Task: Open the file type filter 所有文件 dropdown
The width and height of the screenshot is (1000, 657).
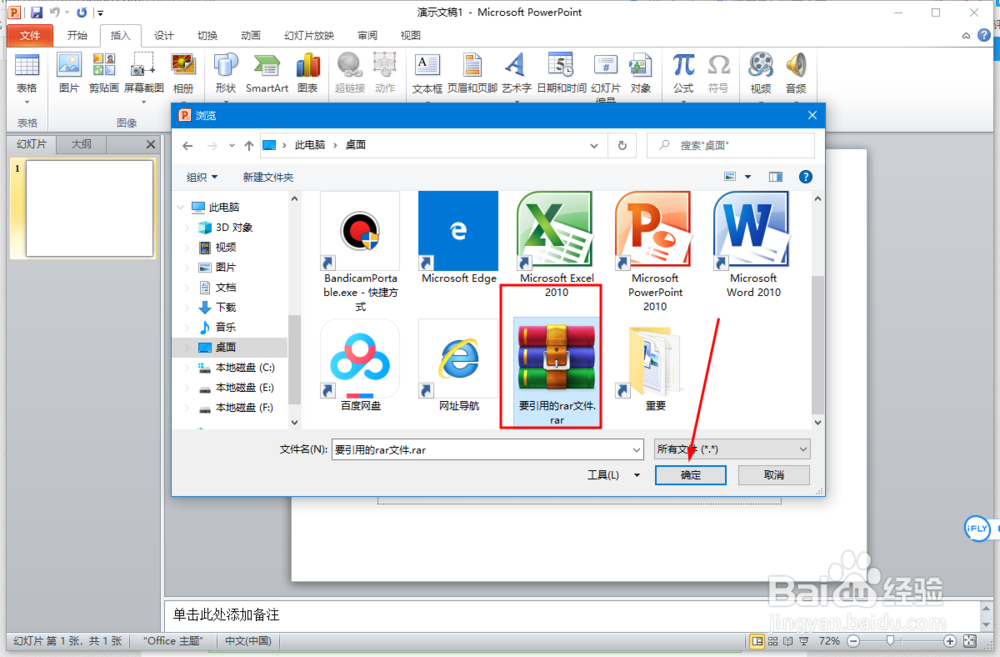Action: tap(732, 450)
